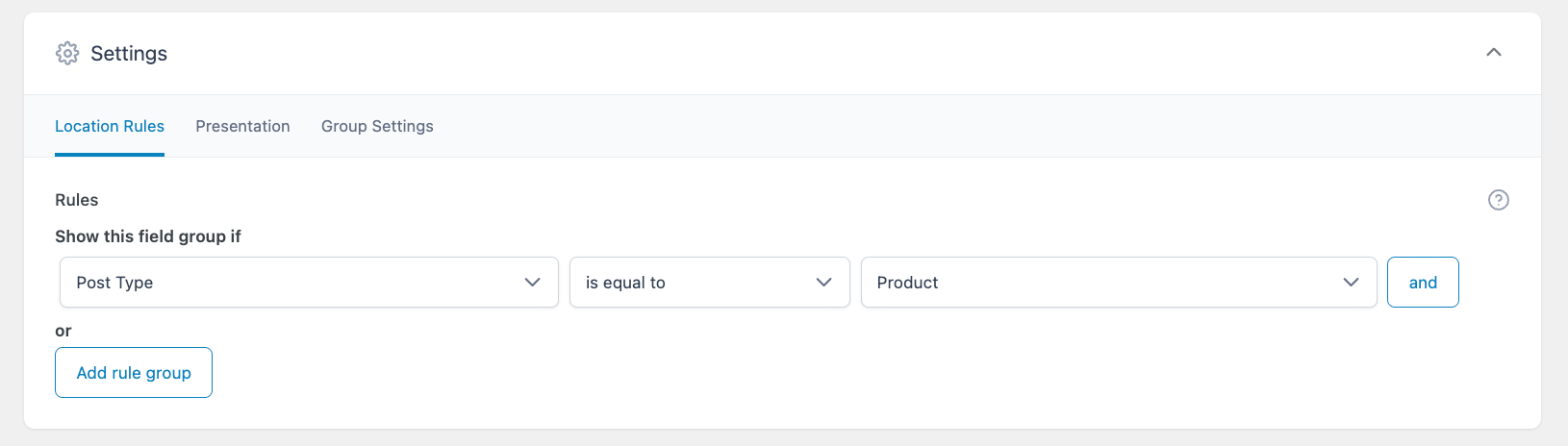Open the Post Type rule dropdown
The height and width of the screenshot is (446, 1568).
(289, 283)
